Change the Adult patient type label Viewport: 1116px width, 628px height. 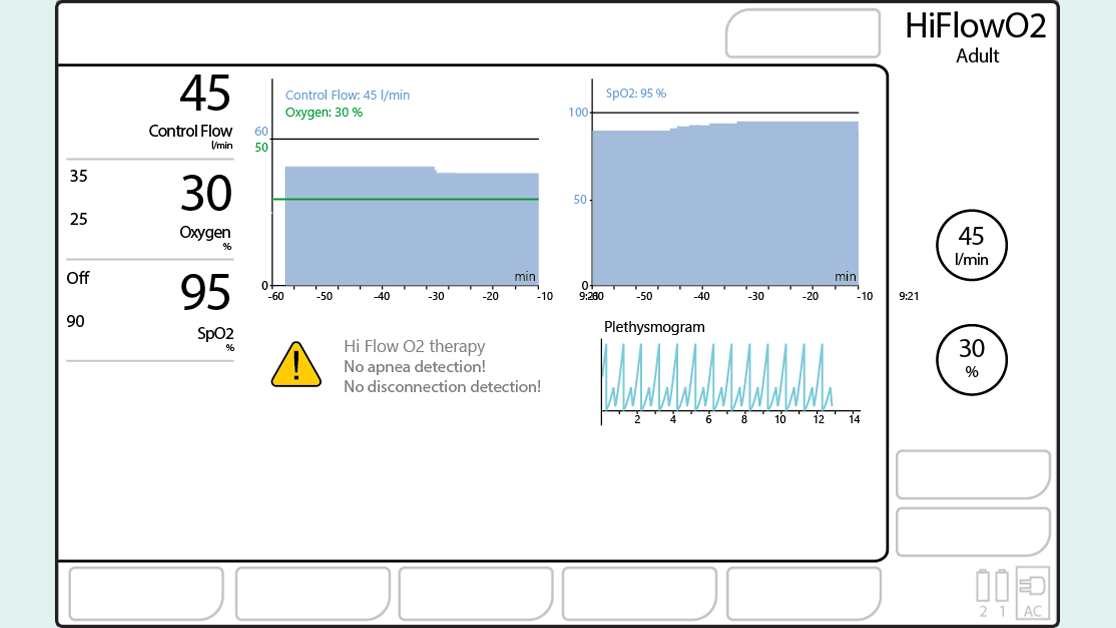[977, 56]
